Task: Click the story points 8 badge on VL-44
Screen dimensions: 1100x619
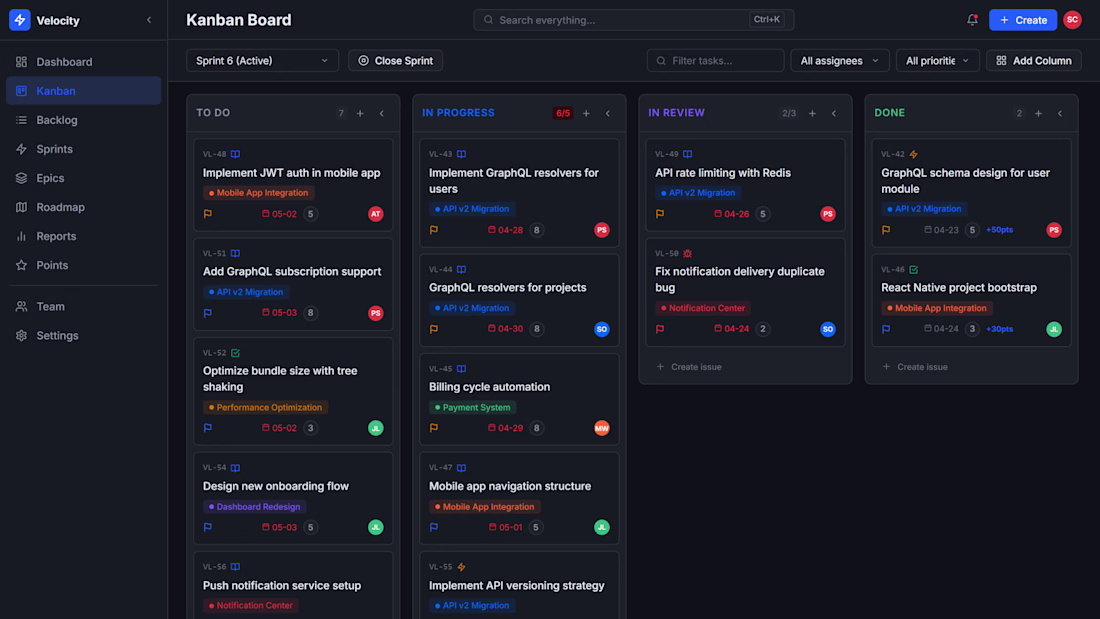Action: pyautogui.click(x=537, y=329)
